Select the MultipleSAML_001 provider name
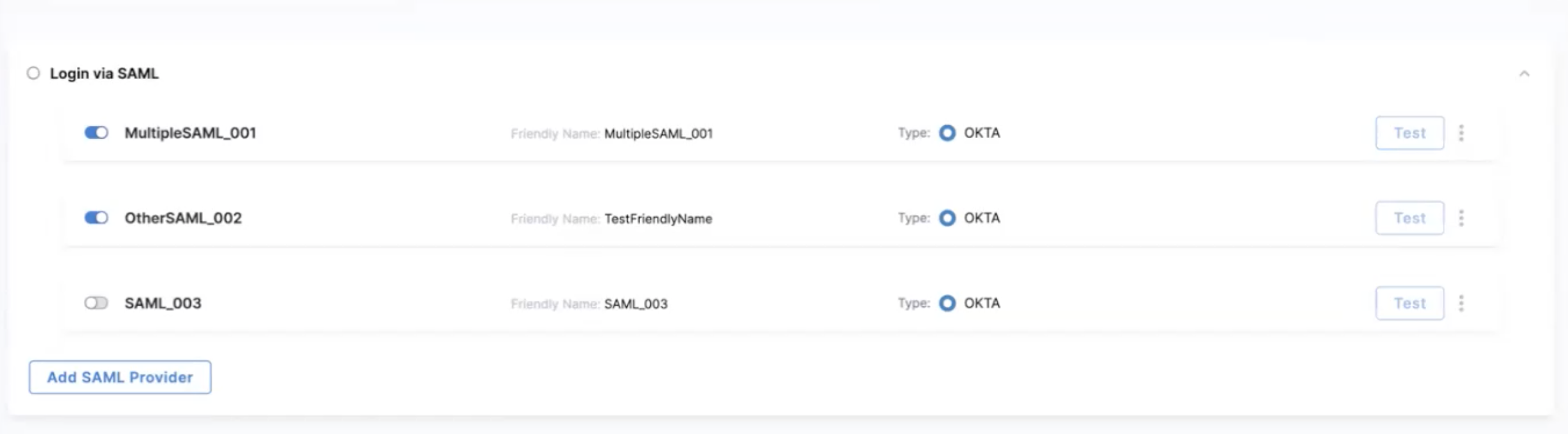Viewport: 1568px width, 434px height. coord(190,133)
